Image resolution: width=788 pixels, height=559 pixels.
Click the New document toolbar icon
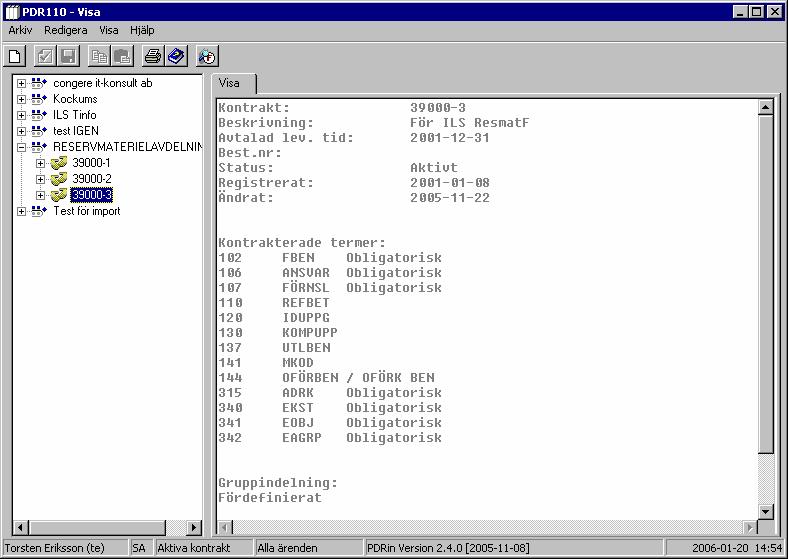coord(15,56)
